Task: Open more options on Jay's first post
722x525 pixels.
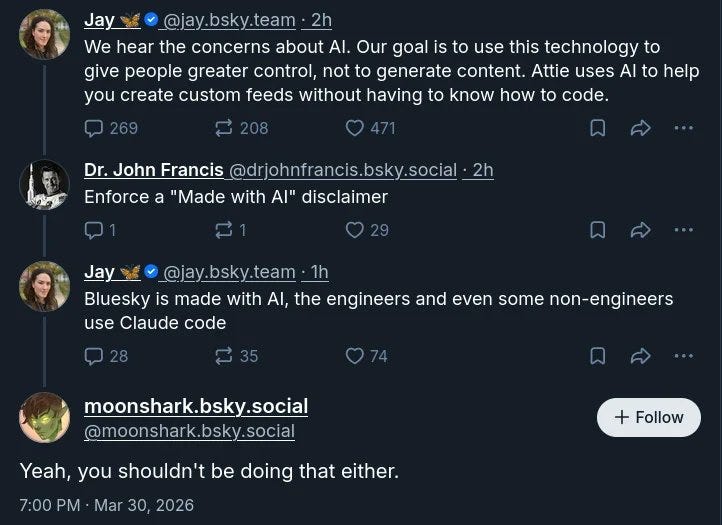Action: [684, 128]
